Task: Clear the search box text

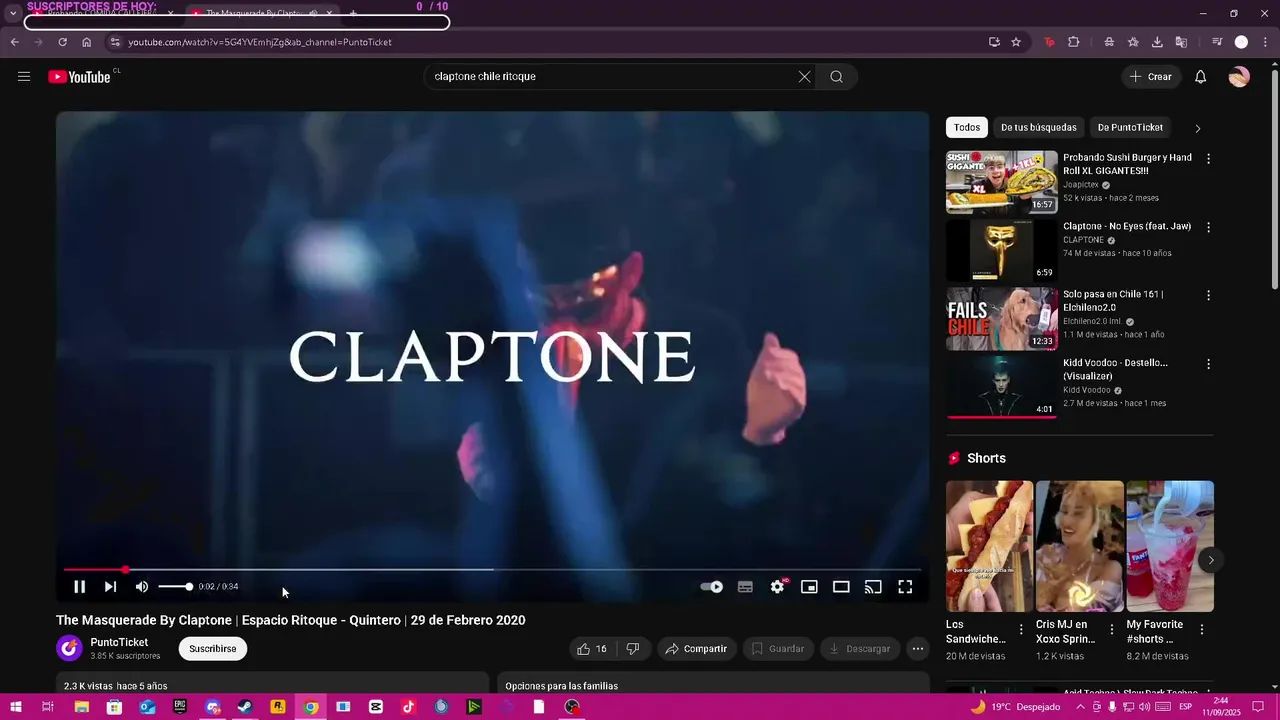Action: coord(804,77)
